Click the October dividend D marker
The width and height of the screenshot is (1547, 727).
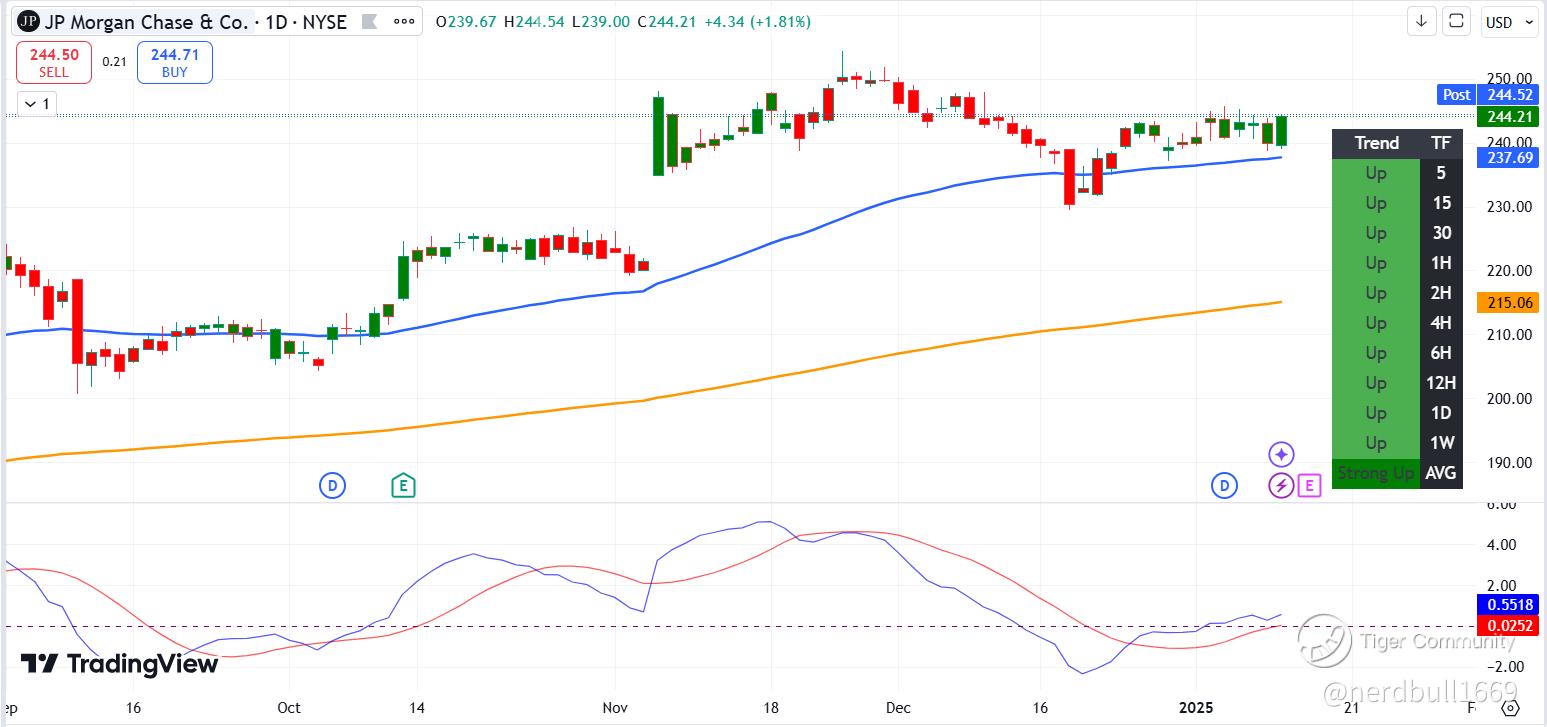[x=332, y=486]
